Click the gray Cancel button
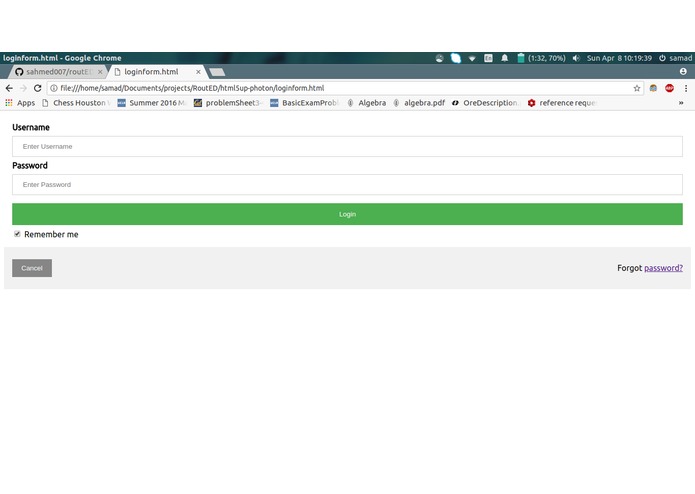 32,268
